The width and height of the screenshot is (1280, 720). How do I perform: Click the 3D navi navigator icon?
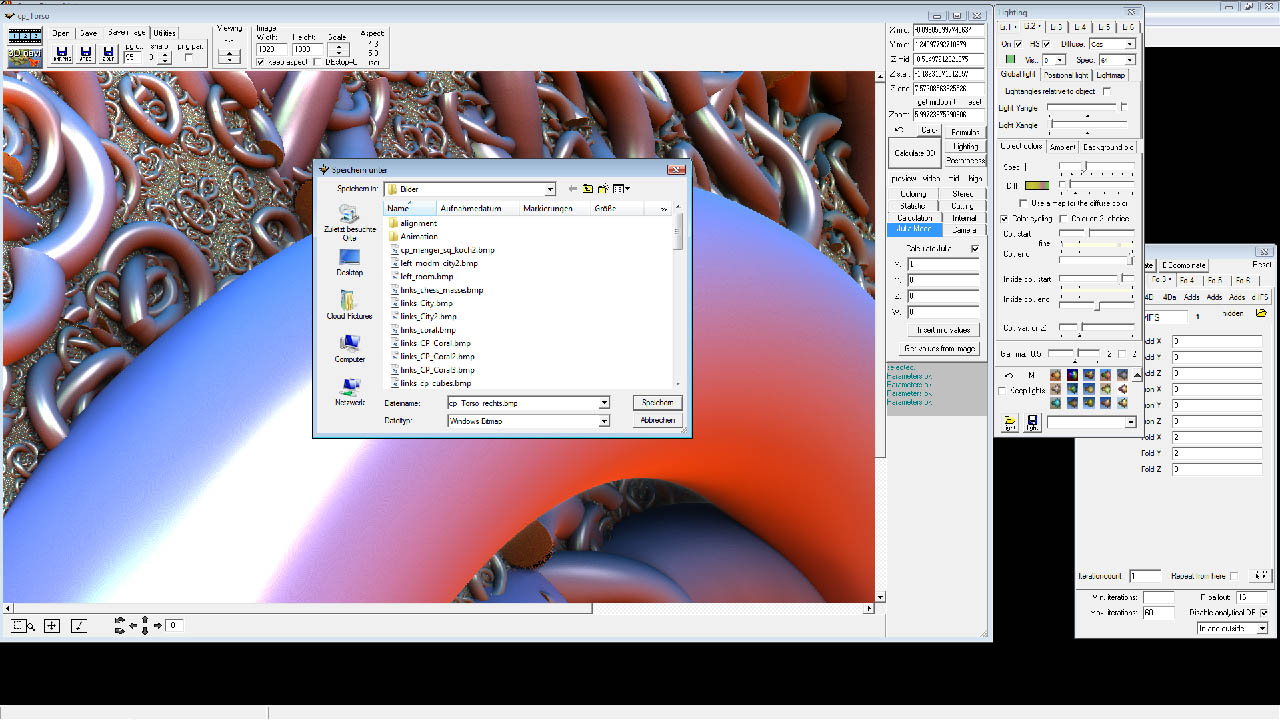(24, 56)
